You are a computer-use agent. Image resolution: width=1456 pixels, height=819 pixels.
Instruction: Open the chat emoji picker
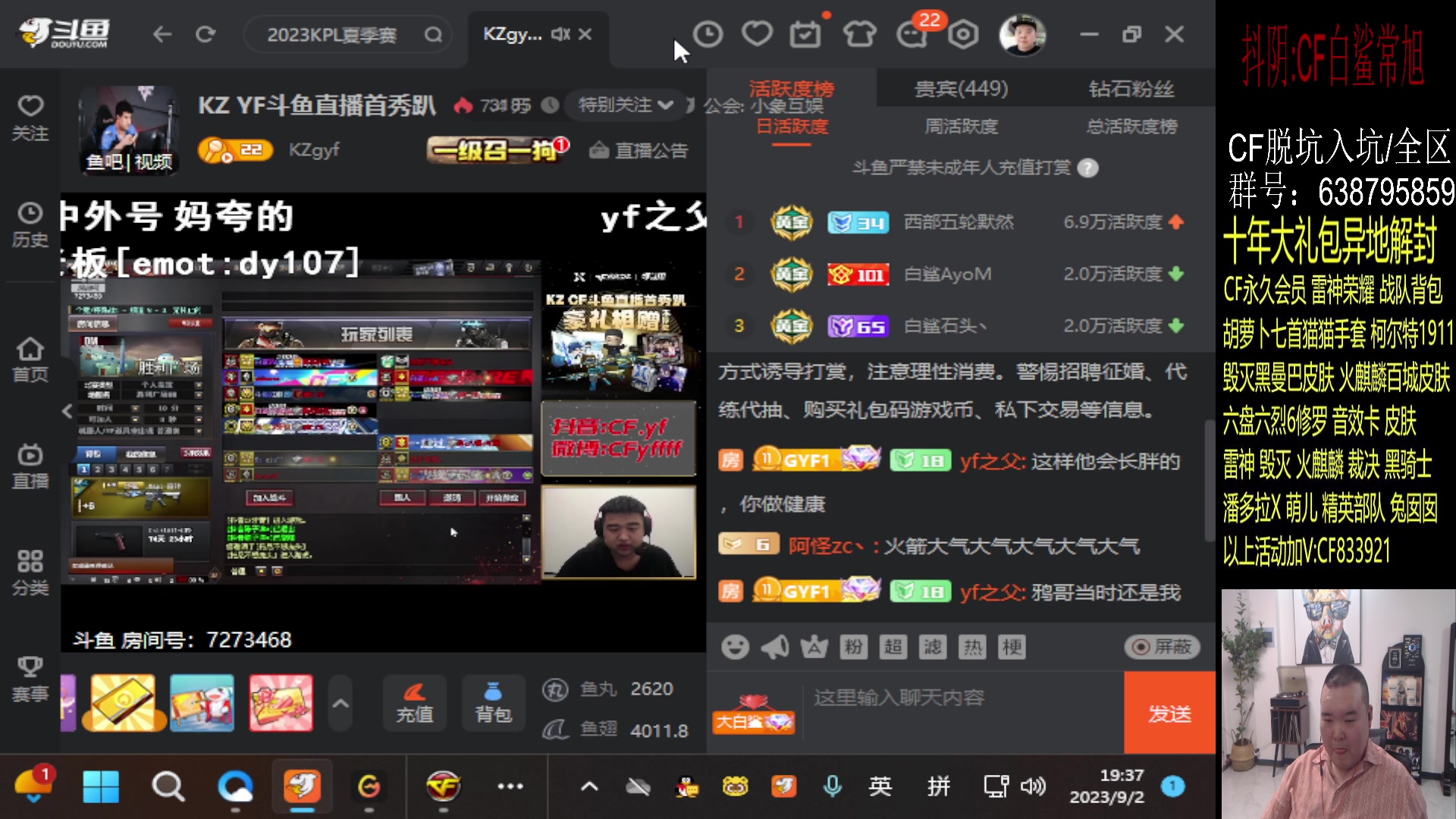[734, 646]
